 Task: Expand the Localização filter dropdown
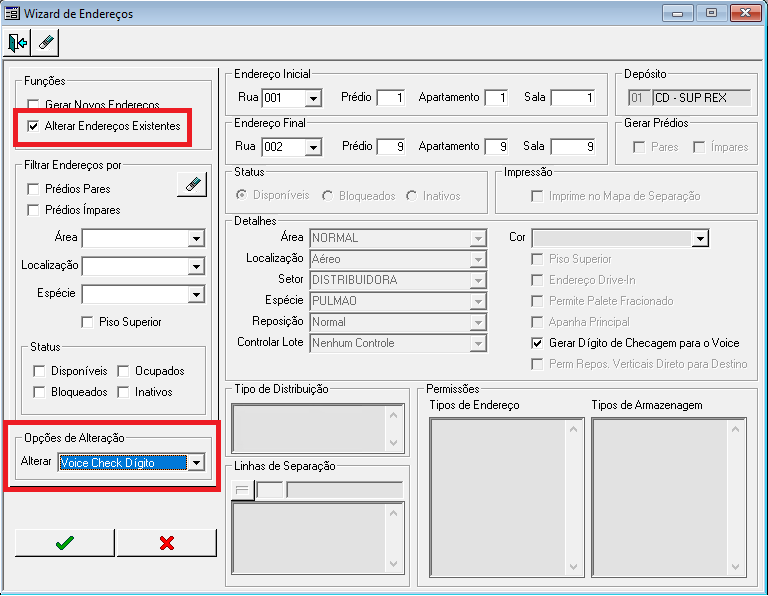pyautogui.click(x=196, y=267)
